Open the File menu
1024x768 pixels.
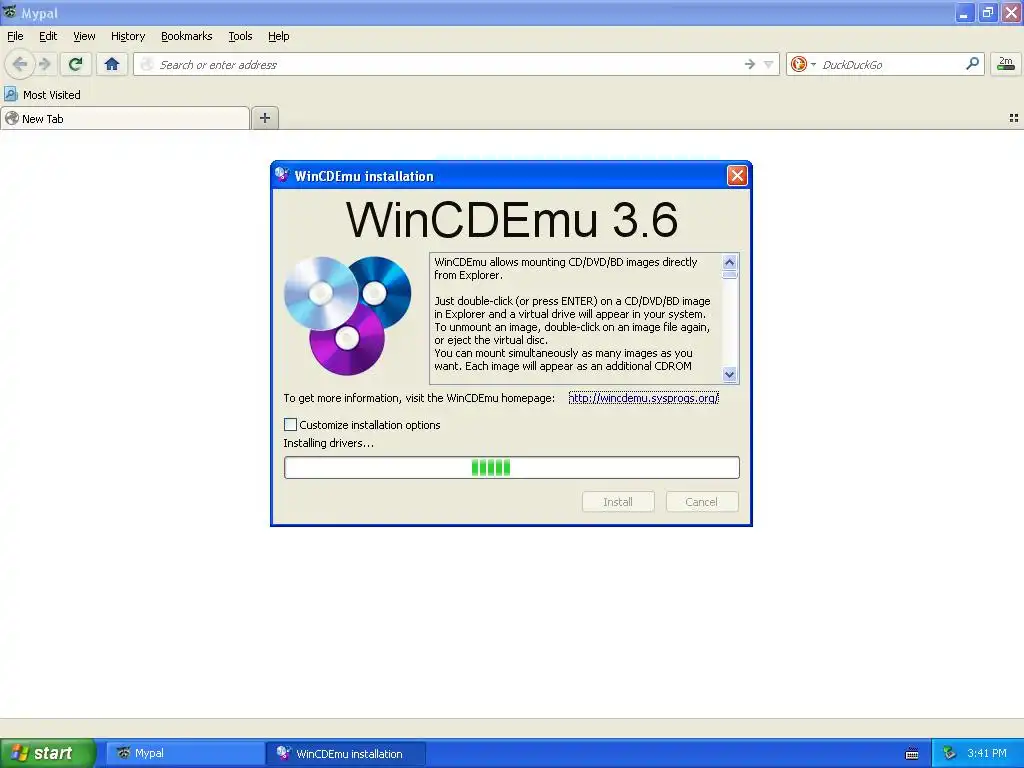(15, 37)
